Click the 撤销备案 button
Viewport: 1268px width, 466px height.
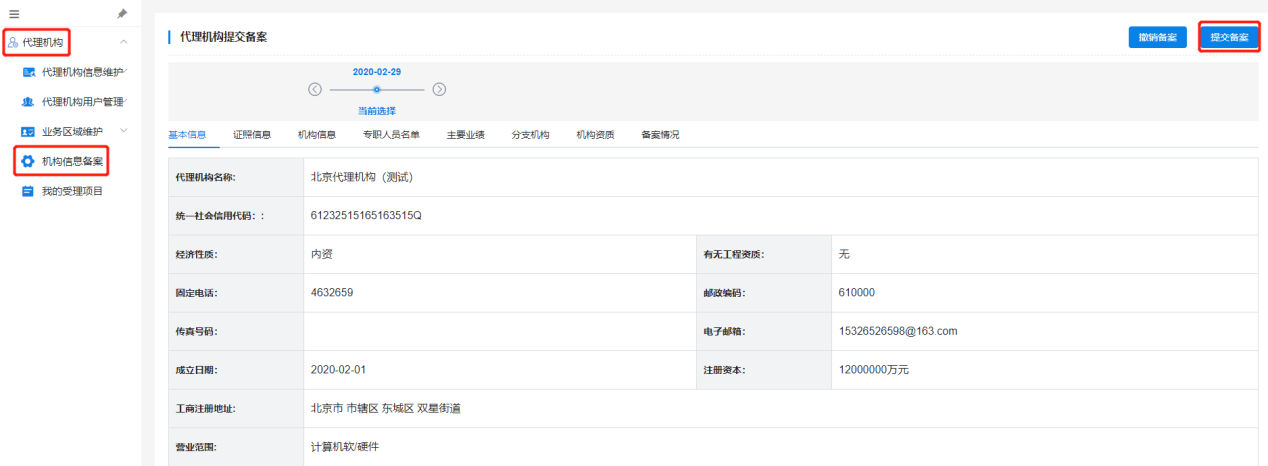point(1157,37)
